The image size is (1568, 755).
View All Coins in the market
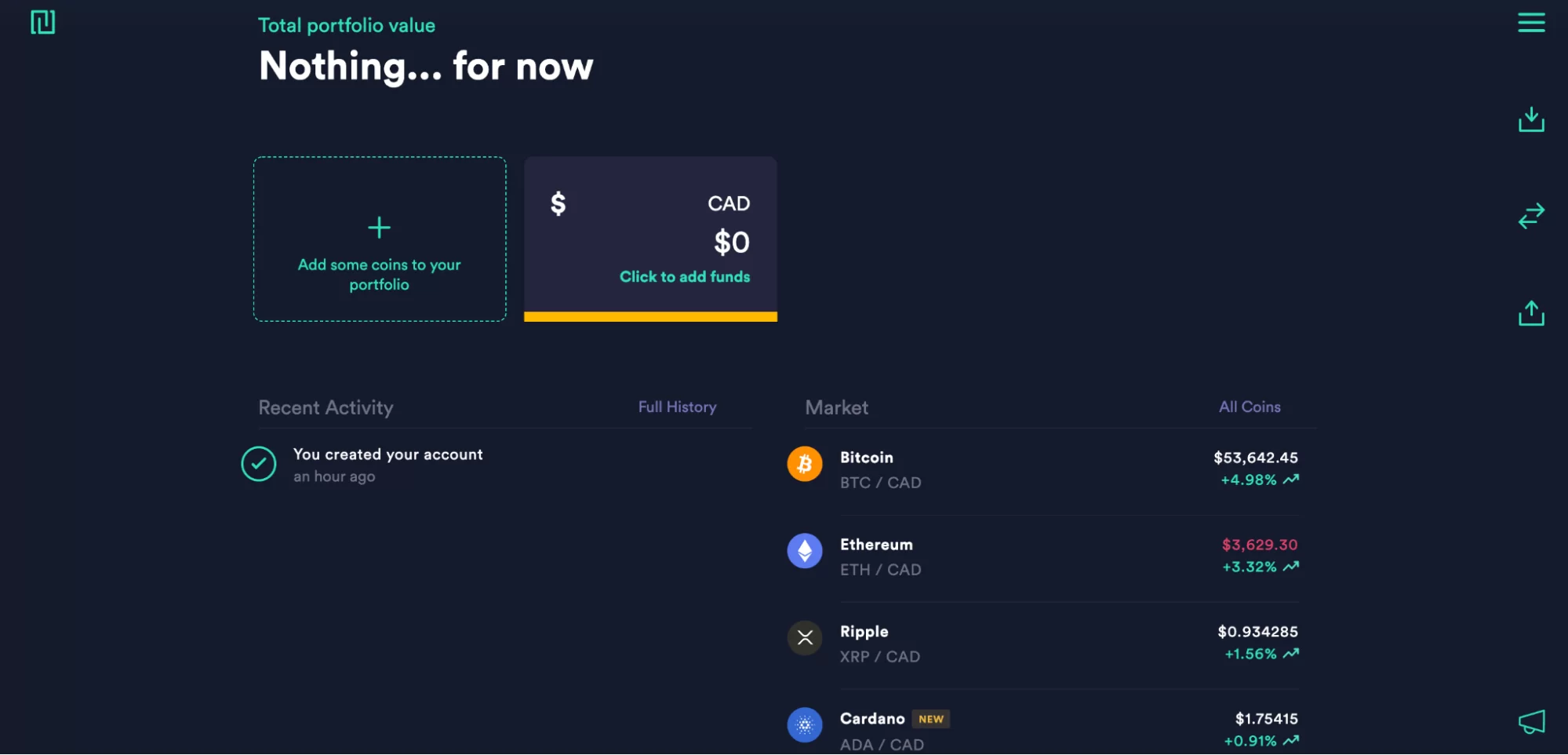1249,407
